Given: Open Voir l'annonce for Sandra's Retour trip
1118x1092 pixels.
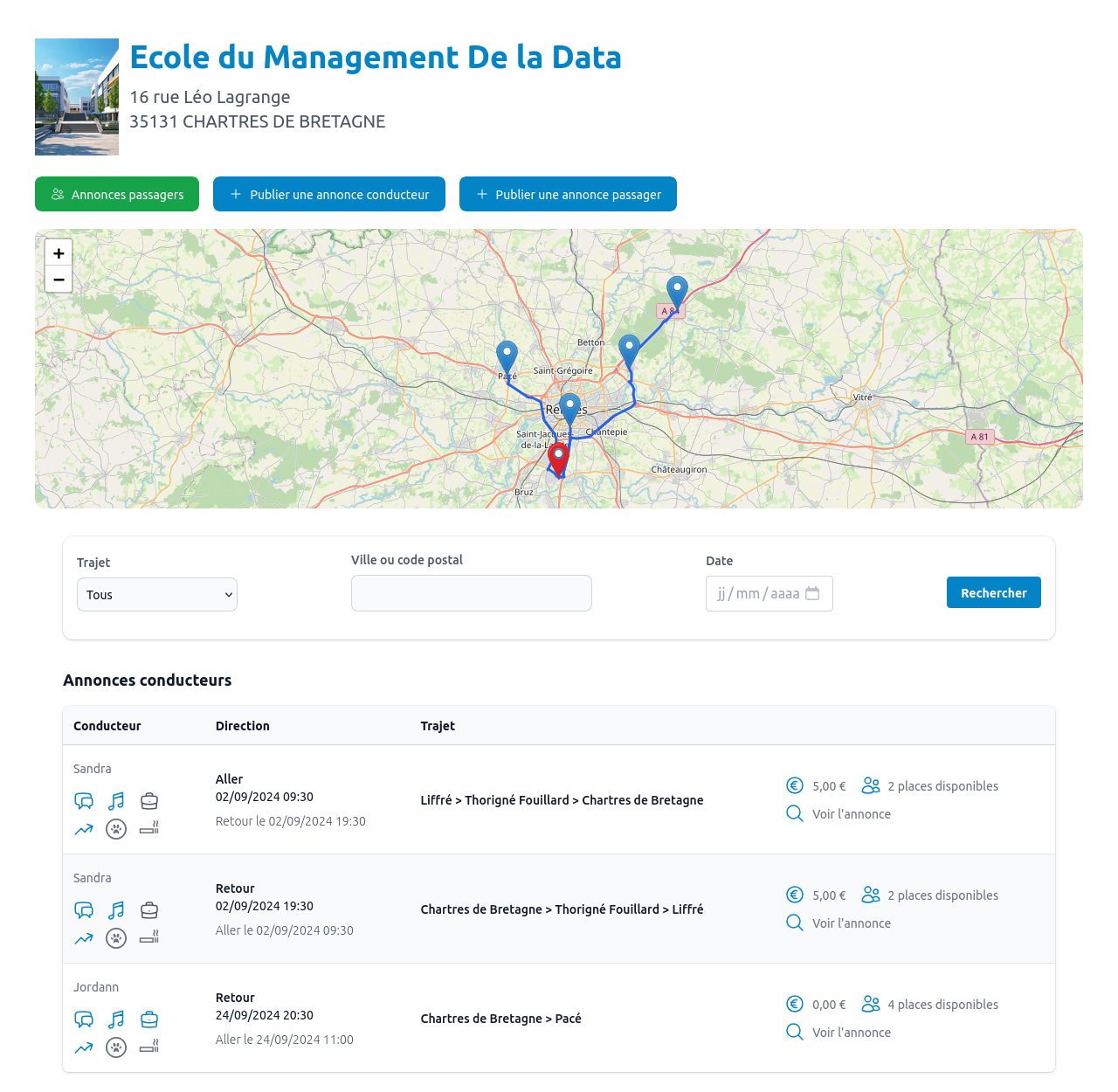Looking at the screenshot, I should [851, 923].
